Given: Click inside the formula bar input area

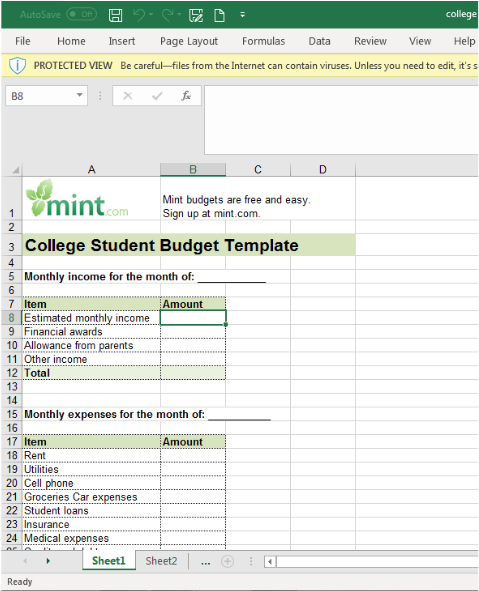Looking at the screenshot, I should coord(341,120).
